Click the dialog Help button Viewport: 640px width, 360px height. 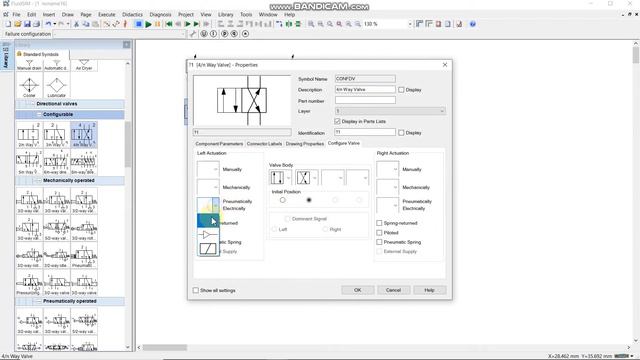[x=429, y=290]
